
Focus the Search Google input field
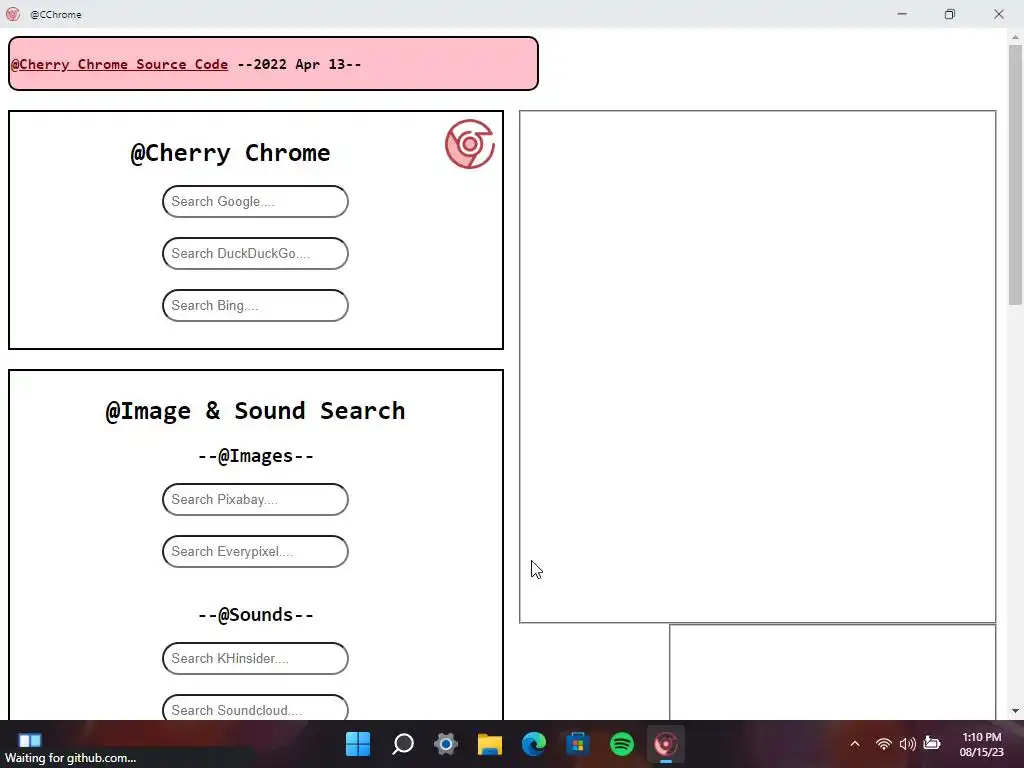pyautogui.click(x=255, y=201)
